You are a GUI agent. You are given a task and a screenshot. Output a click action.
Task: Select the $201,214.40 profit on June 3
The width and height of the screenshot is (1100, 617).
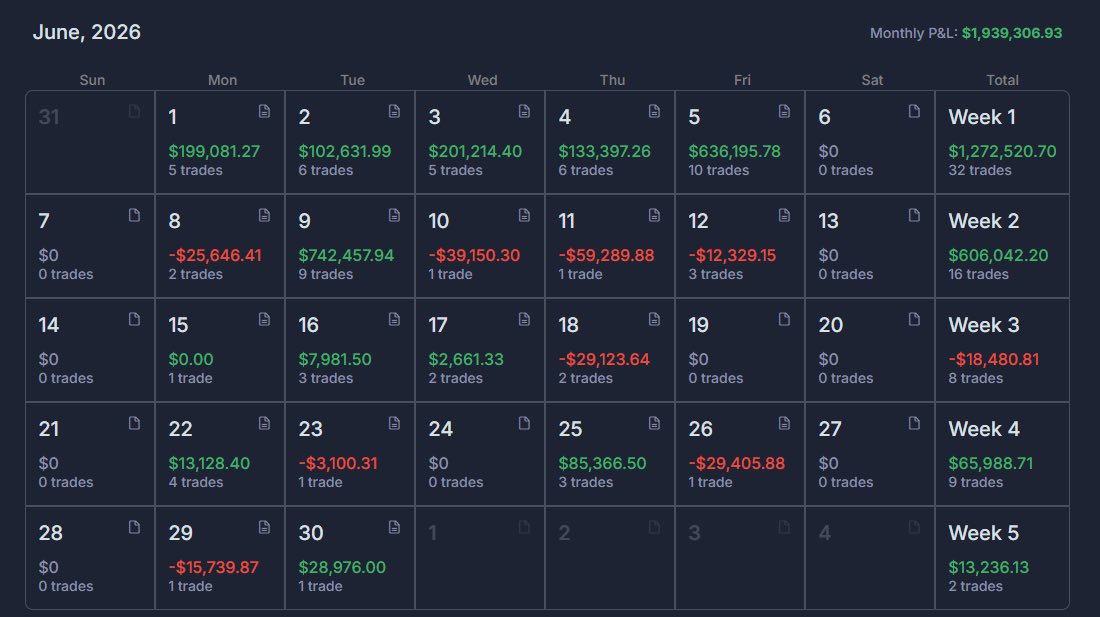(x=475, y=151)
